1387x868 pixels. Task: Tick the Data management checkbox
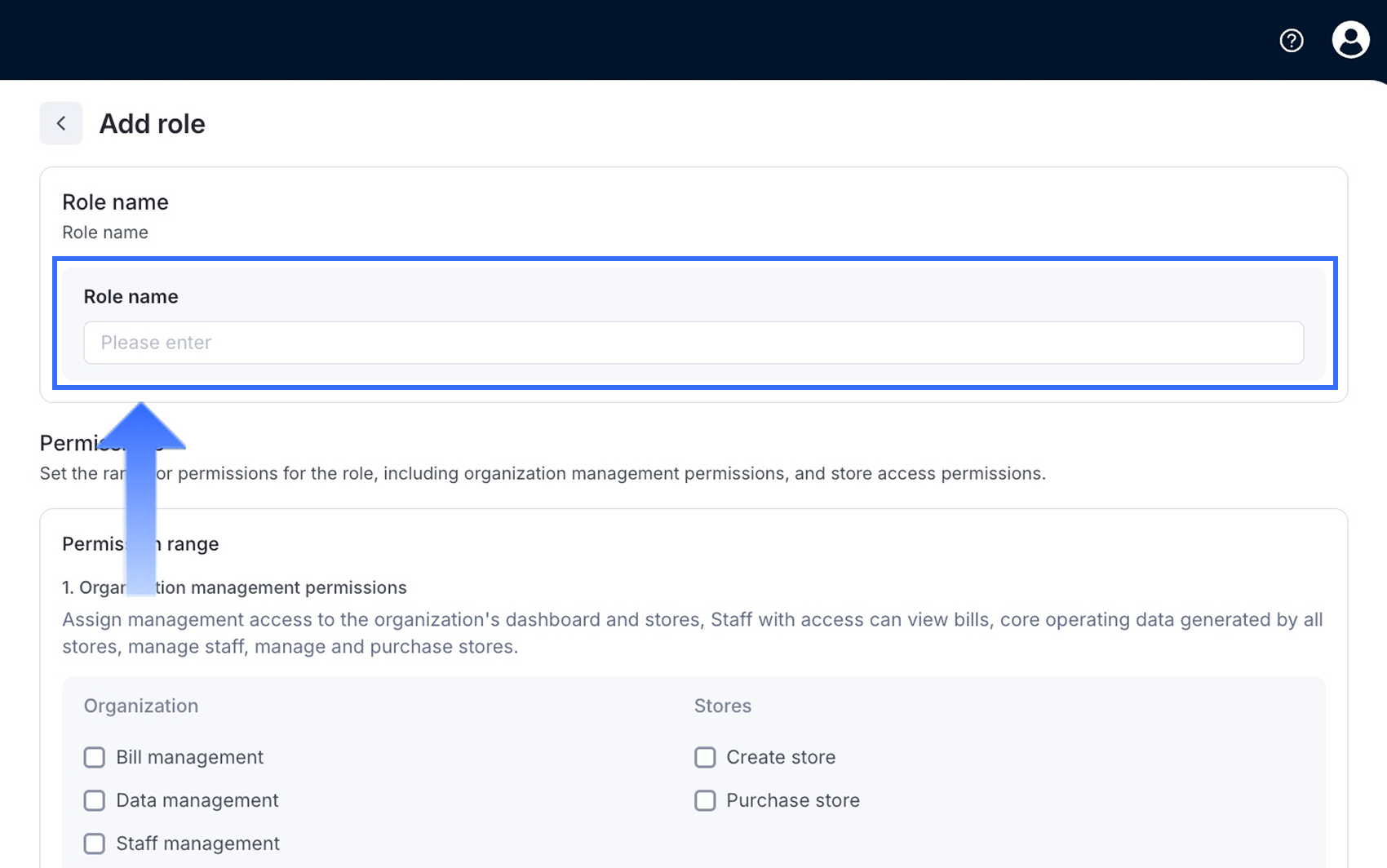click(95, 800)
